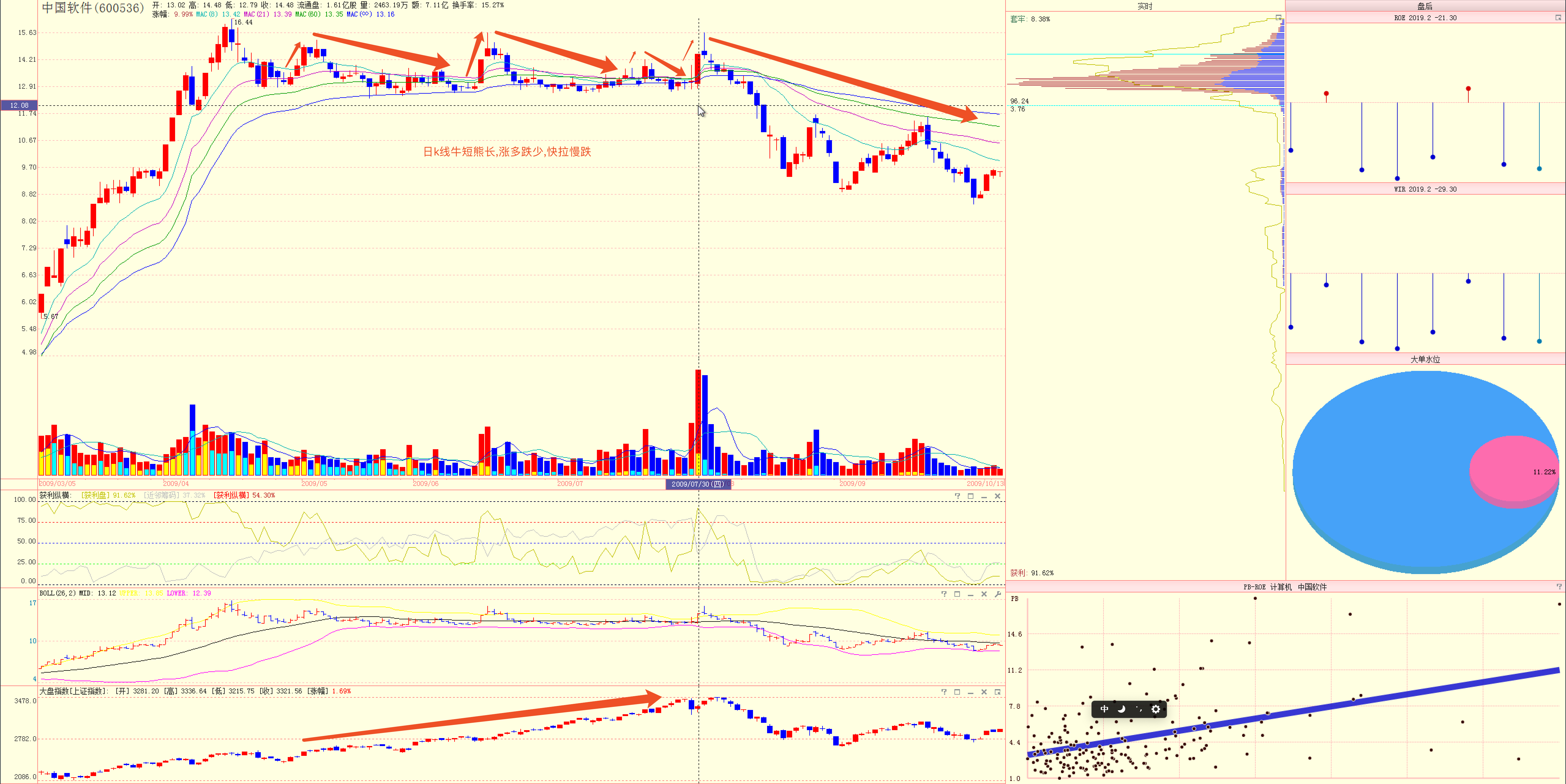Viewport: 1566px width, 784px height.
Task: Maximize the 大盘指数 index panel
Action: [957, 692]
